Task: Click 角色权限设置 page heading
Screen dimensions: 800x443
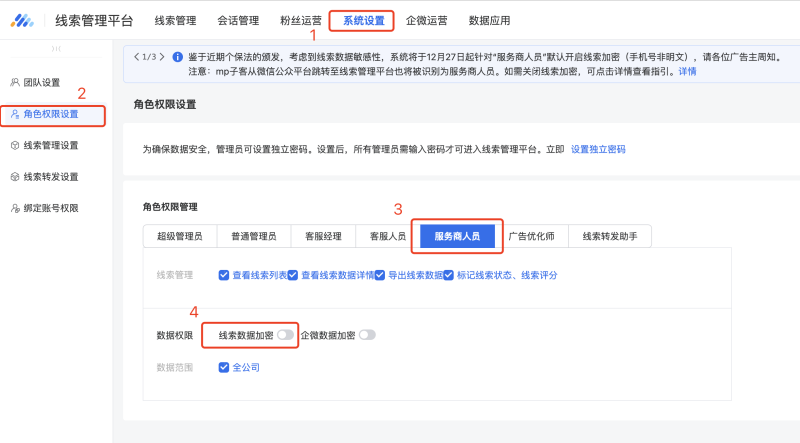Action: point(165,105)
